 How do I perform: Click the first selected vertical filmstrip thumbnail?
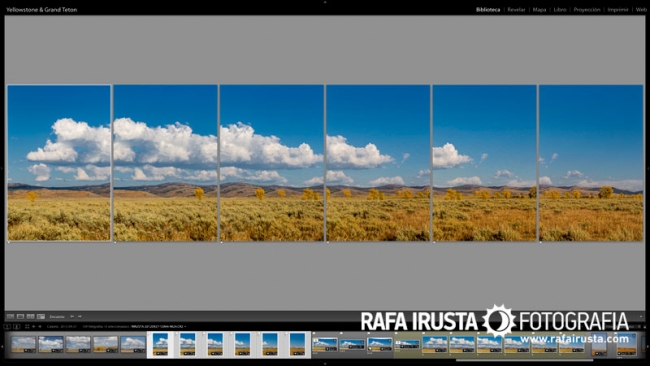coord(160,344)
